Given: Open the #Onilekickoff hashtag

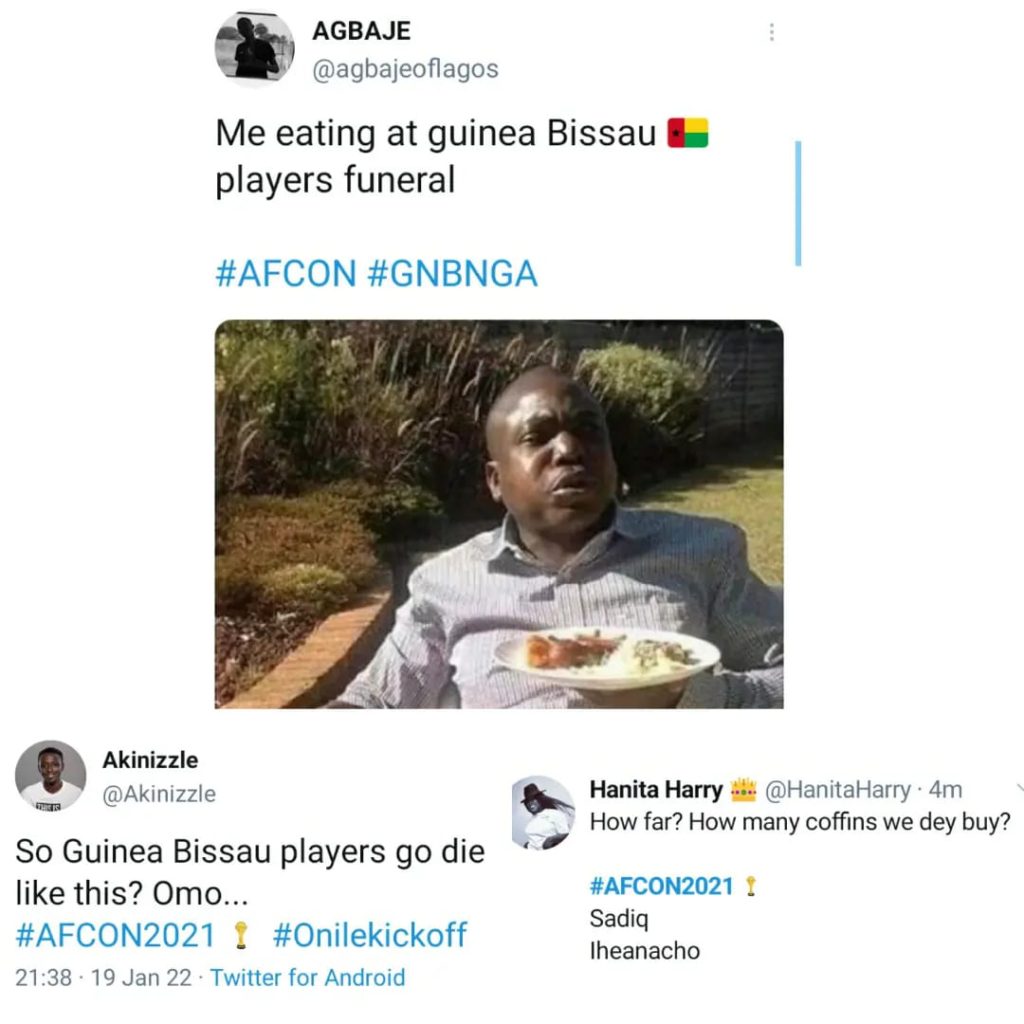Looking at the screenshot, I should click(369, 935).
